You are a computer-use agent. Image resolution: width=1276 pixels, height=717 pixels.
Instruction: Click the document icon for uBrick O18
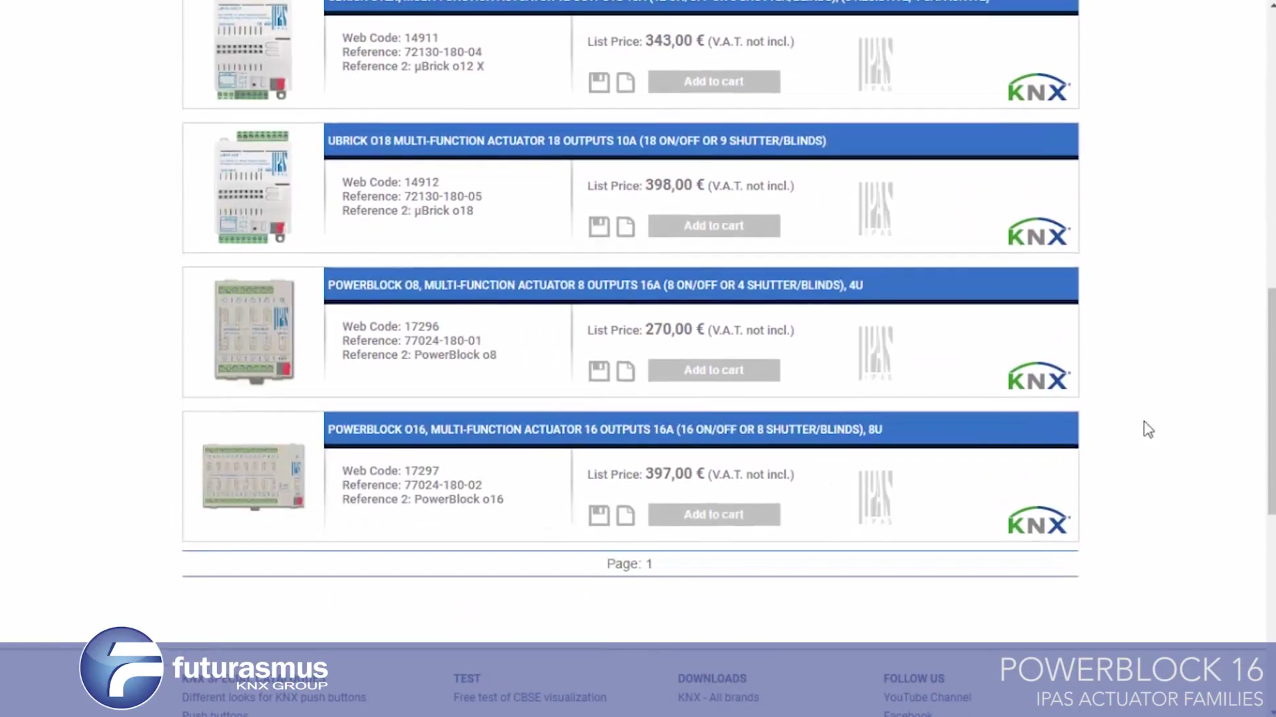click(625, 227)
